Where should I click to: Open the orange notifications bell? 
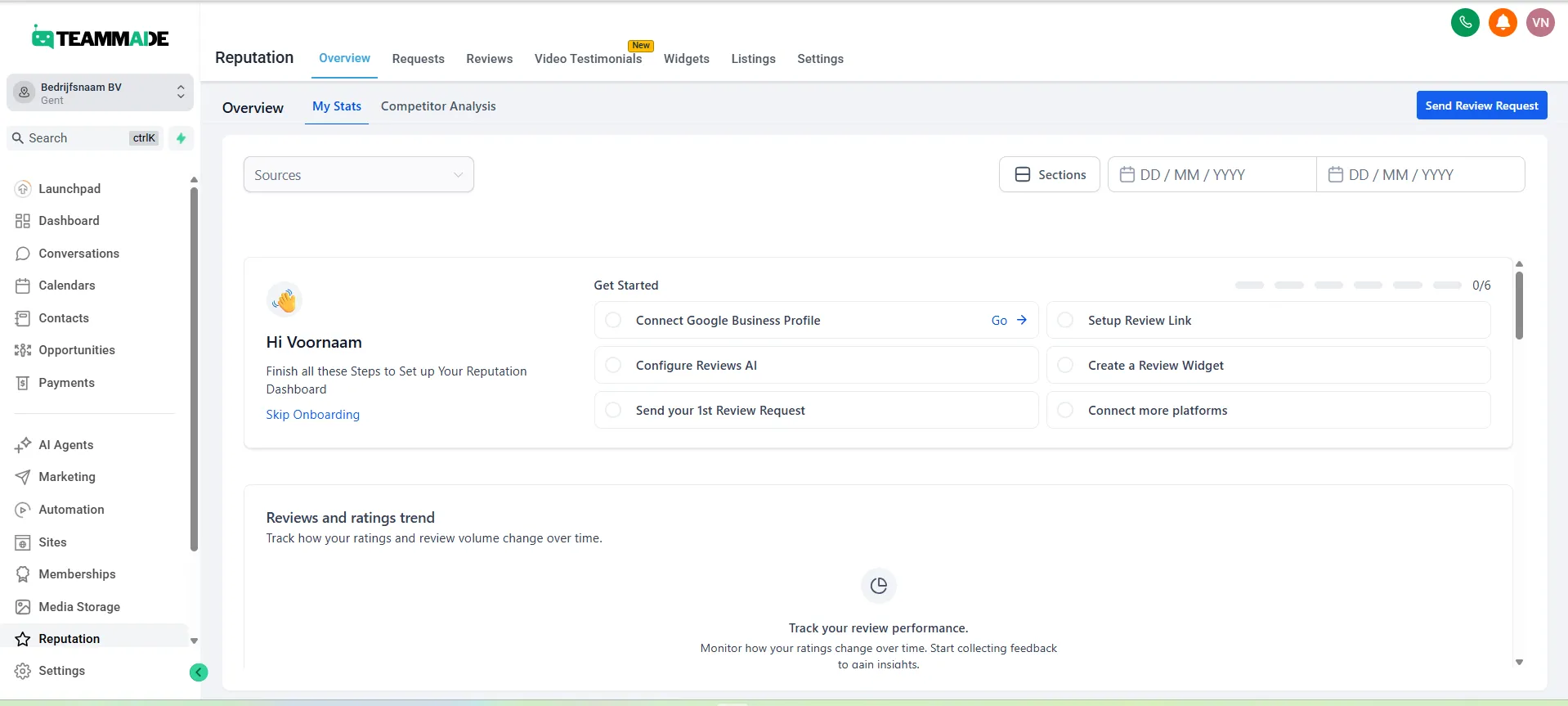pos(1503,22)
